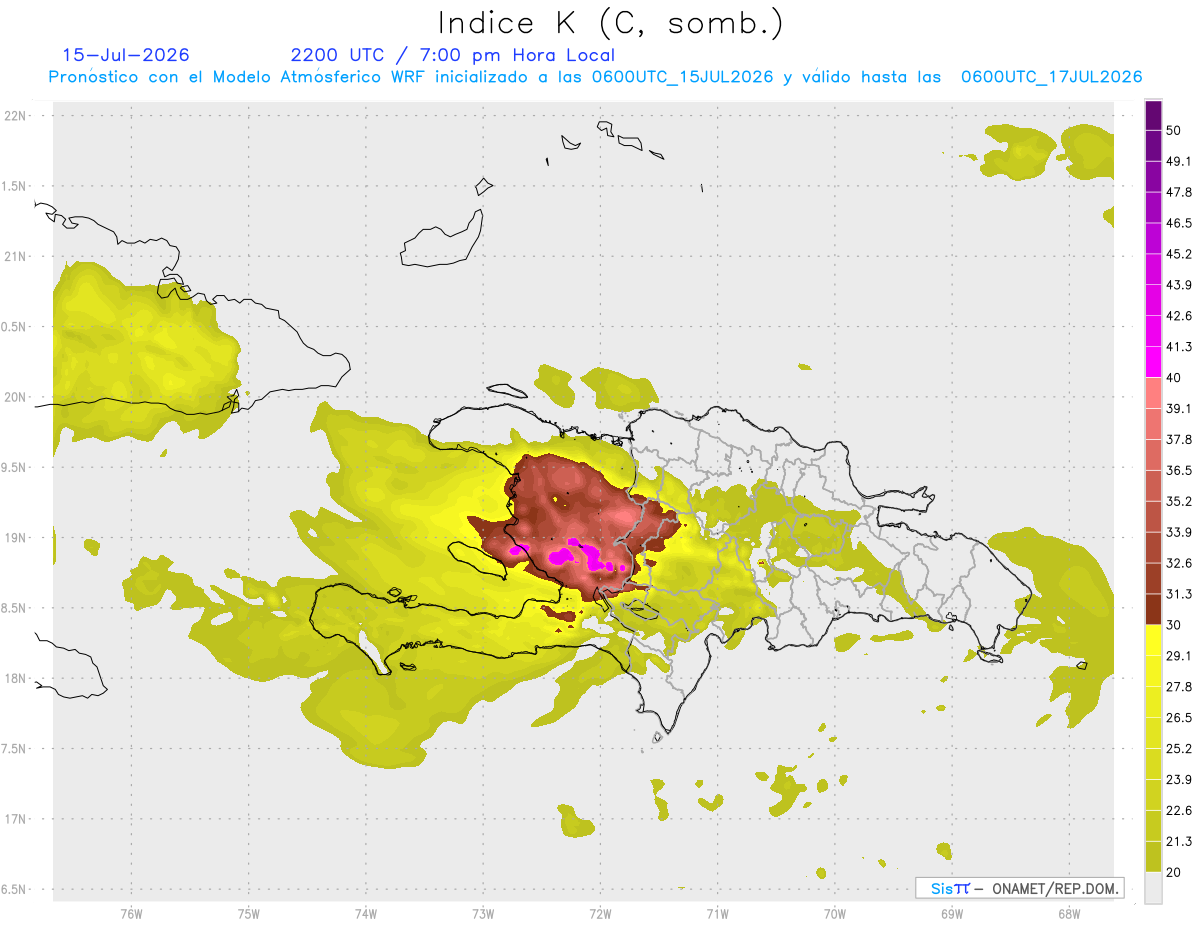This screenshot has height=927, width=1200.
Task: Click the longitude label "72W"
Action: 600,914
